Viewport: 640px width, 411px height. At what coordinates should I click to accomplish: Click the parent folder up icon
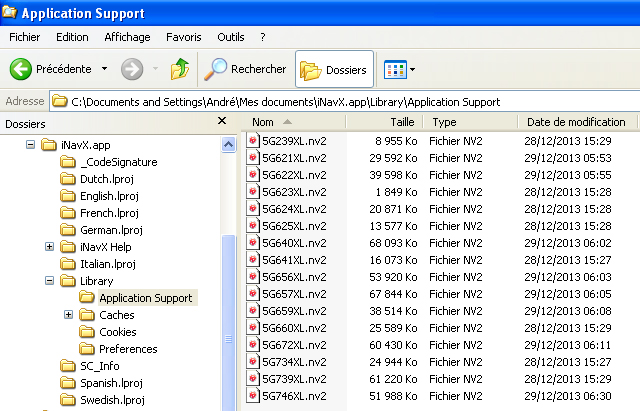(x=180, y=69)
